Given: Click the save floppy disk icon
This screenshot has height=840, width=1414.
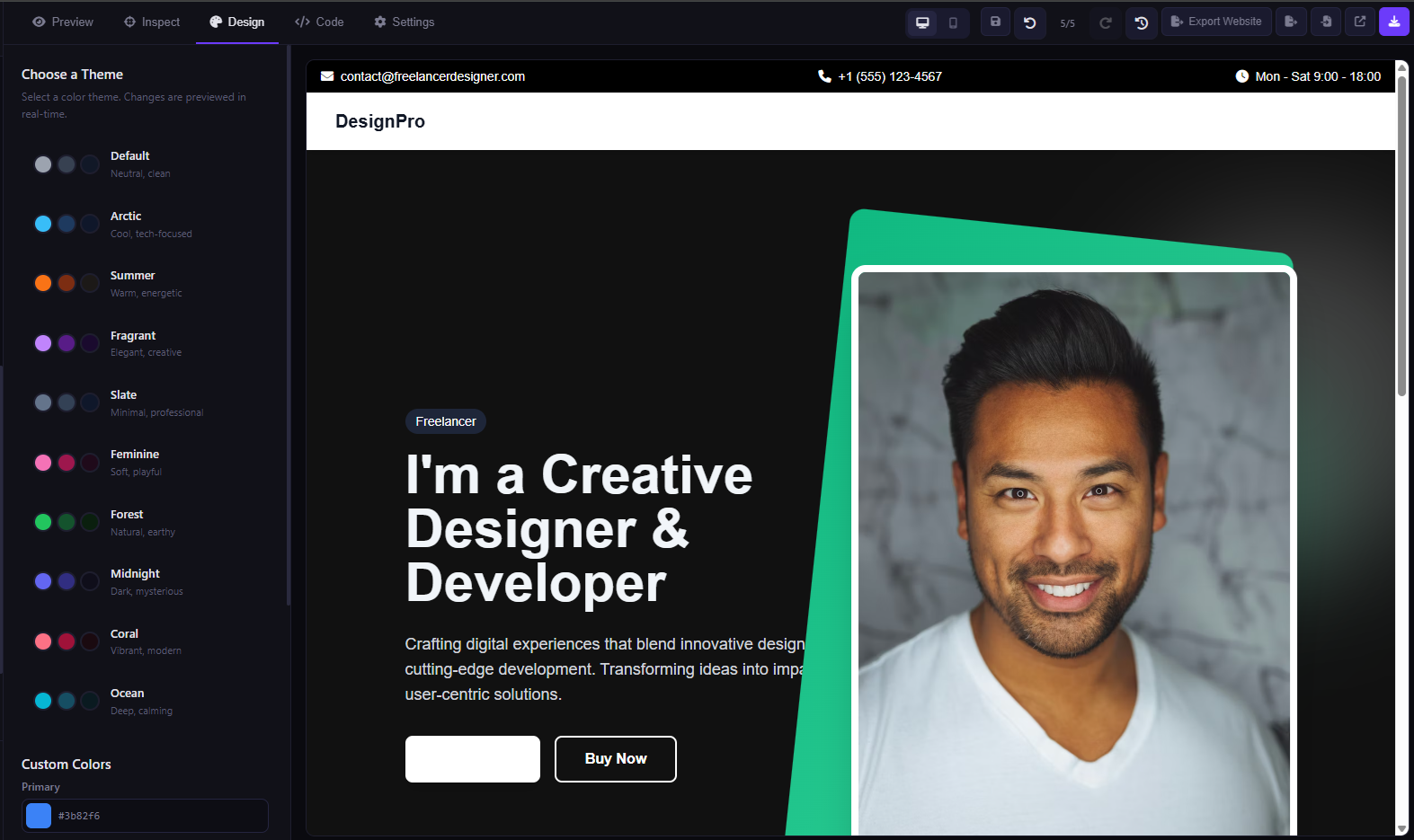Looking at the screenshot, I should click(995, 22).
